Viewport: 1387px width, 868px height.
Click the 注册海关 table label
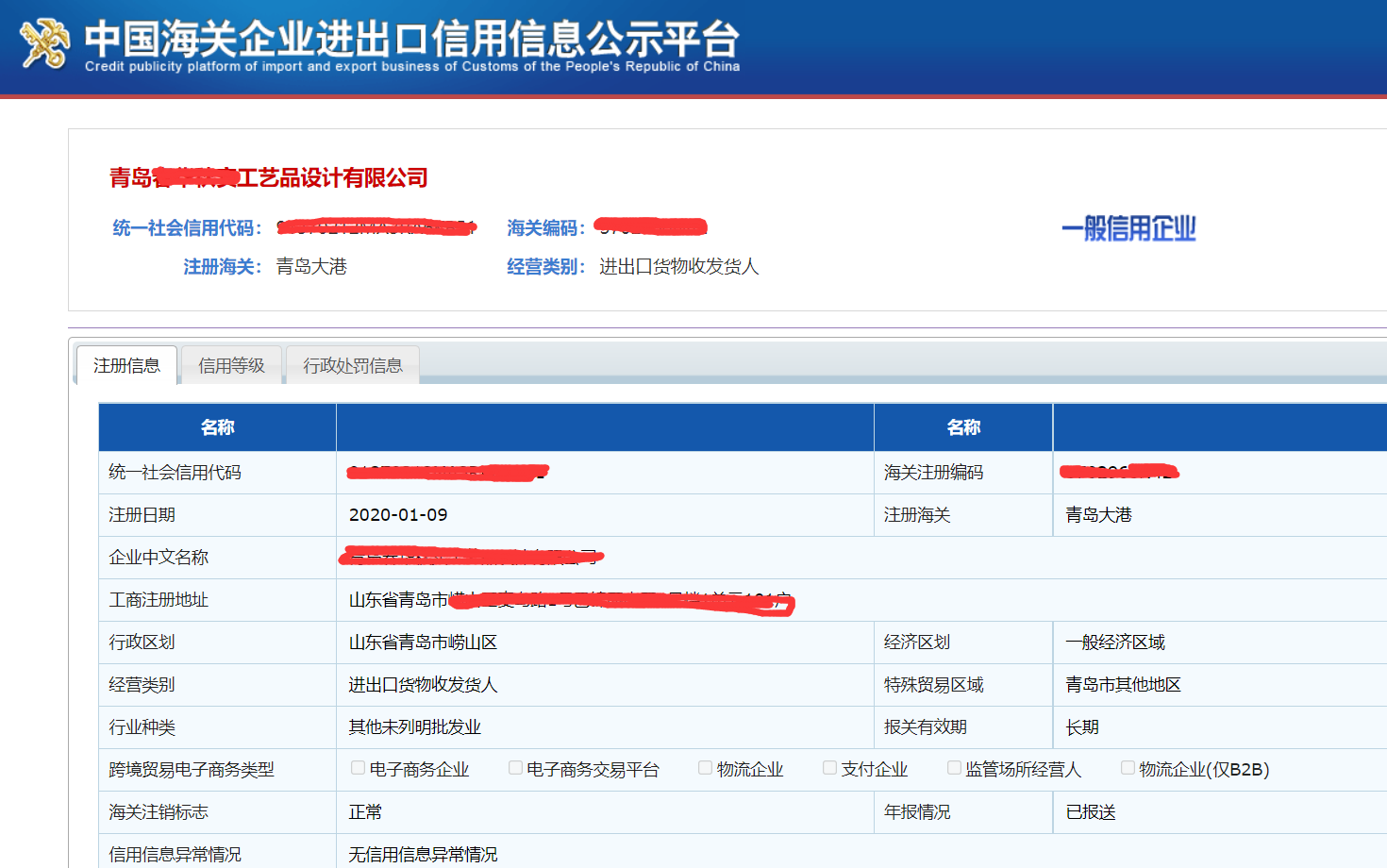pyautogui.click(x=917, y=515)
